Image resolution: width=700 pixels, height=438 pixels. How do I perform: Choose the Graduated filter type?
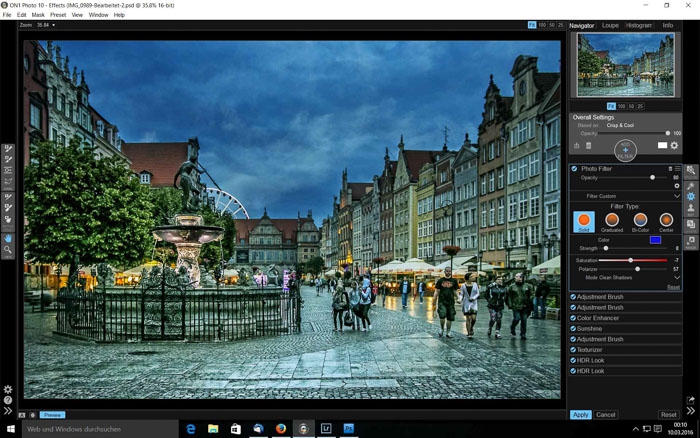tap(612, 220)
